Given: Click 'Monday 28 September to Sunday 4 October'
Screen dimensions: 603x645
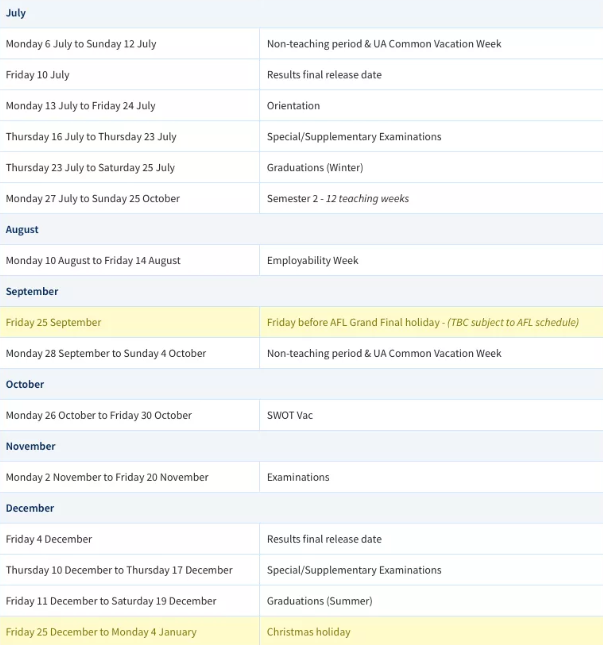Looking at the screenshot, I should [x=106, y=353].
